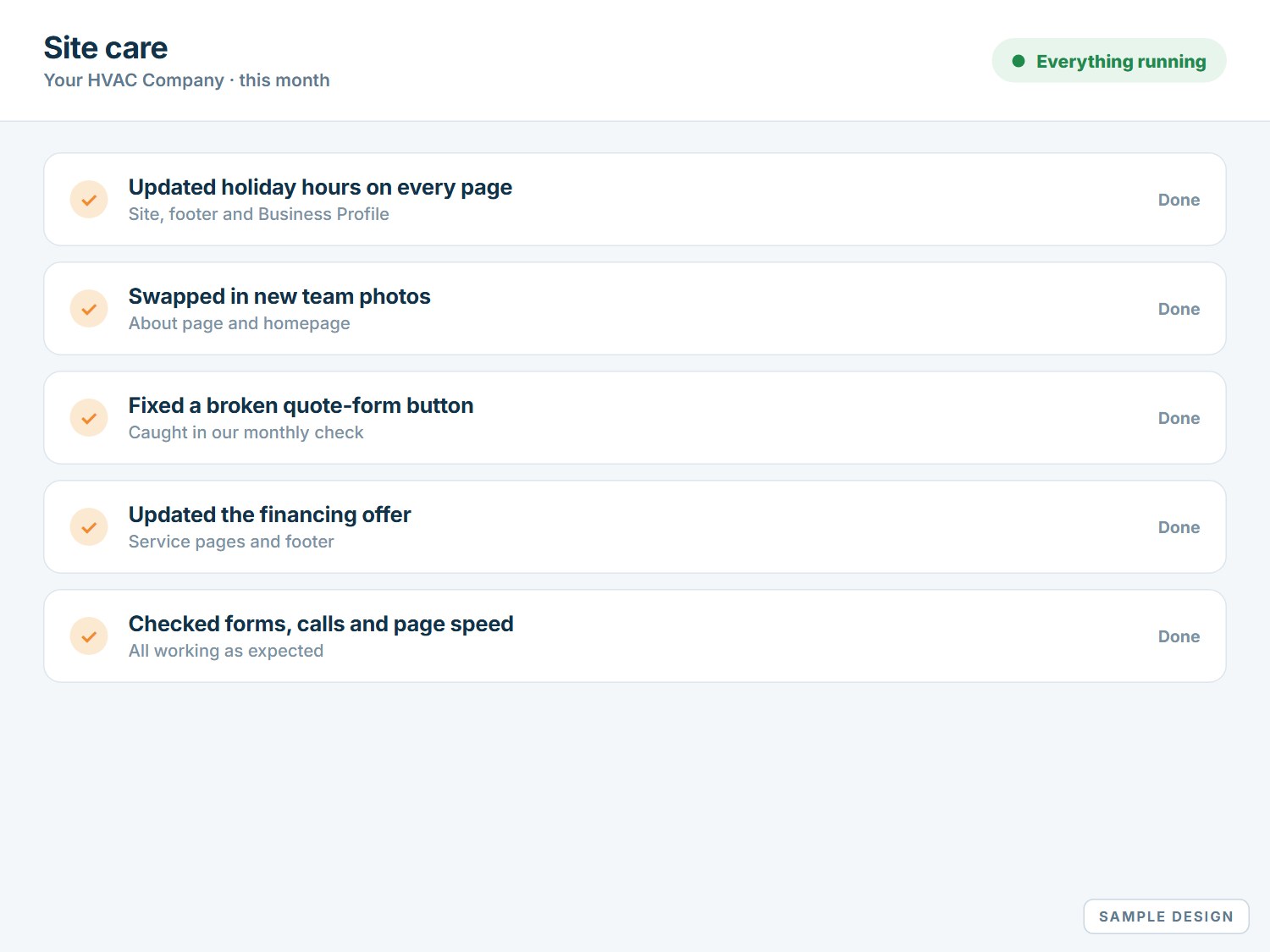
Task: Click the Your HVAC Company · this month subtitle
Action: click(x=187, y=80)
